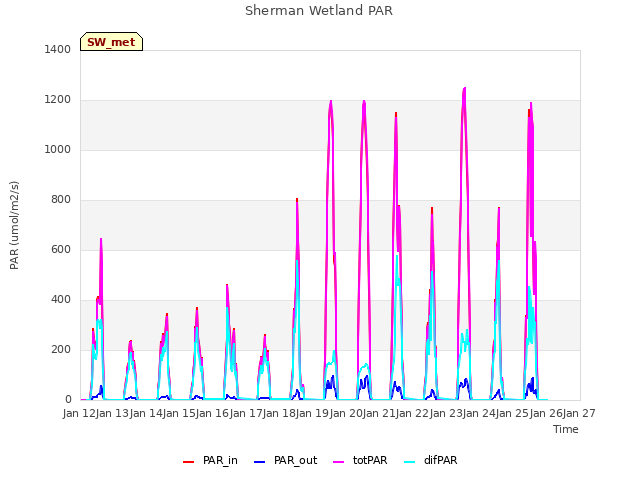Click the 400 y-axis tick label
640x480 pixels.
tap(61, 300)
